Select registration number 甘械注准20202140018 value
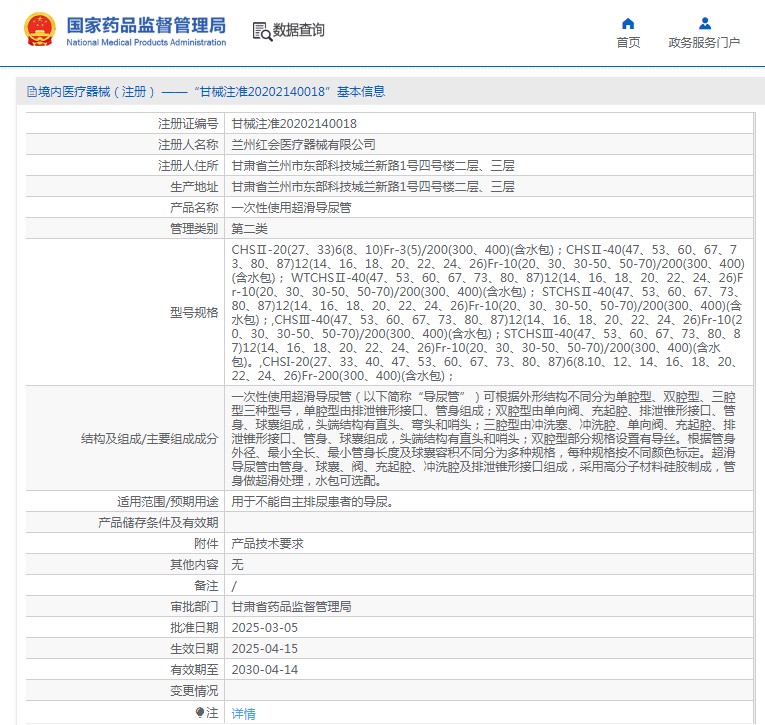The height and width of the screenshot is (725, 765). coord(294,124)
